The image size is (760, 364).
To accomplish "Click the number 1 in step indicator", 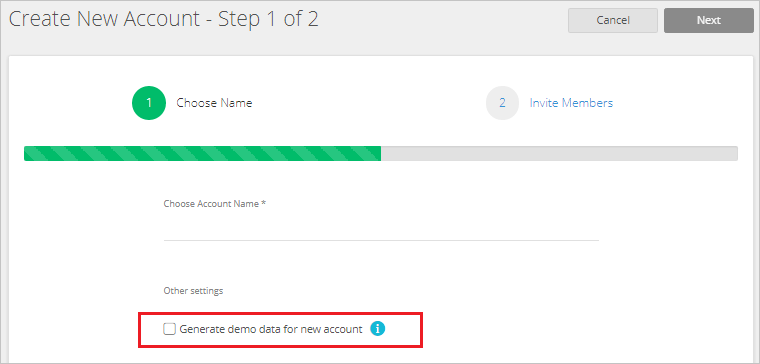I will point(149,103).
